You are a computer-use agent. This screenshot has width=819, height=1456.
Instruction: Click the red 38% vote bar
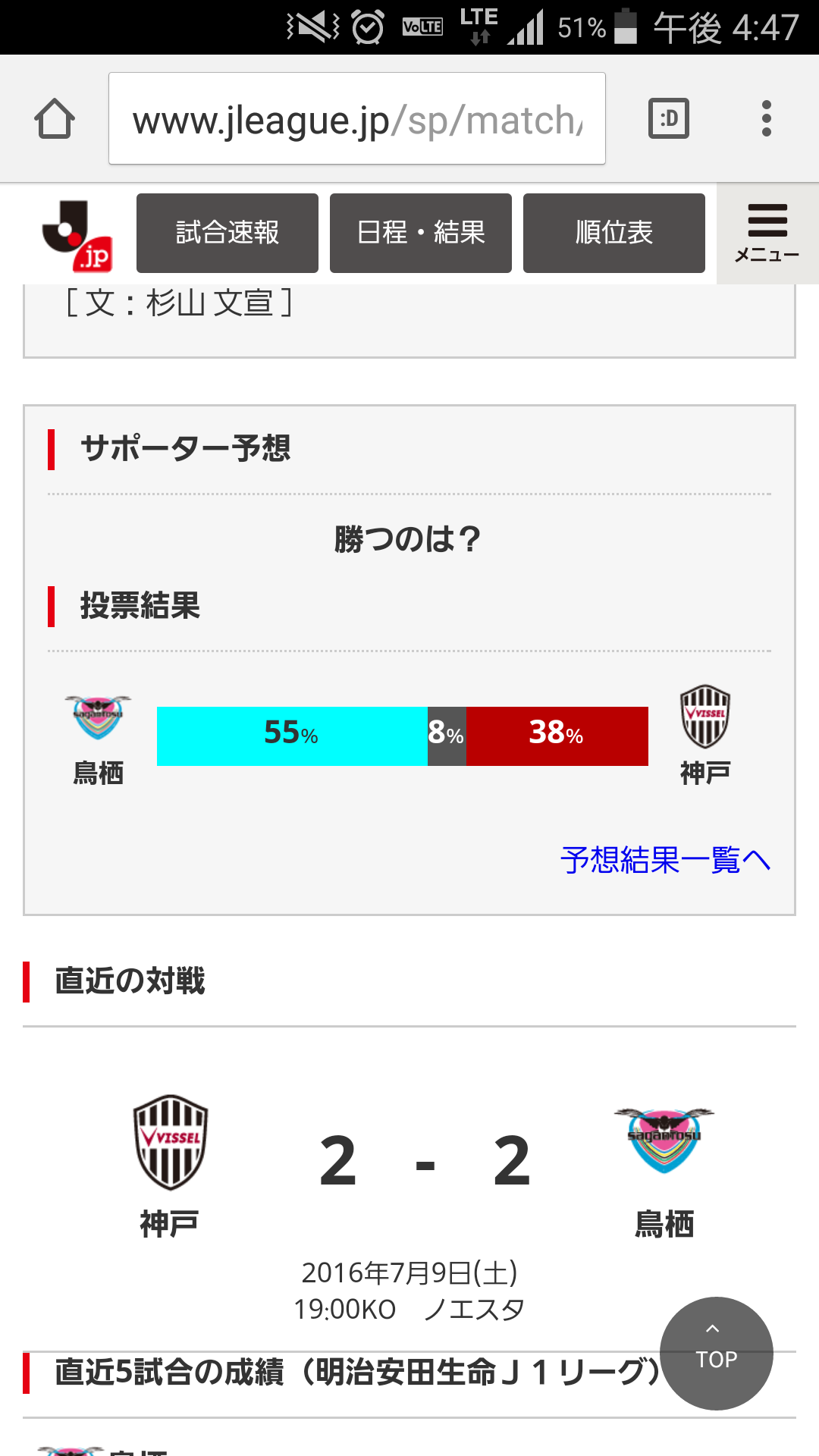tap(557, 736)
